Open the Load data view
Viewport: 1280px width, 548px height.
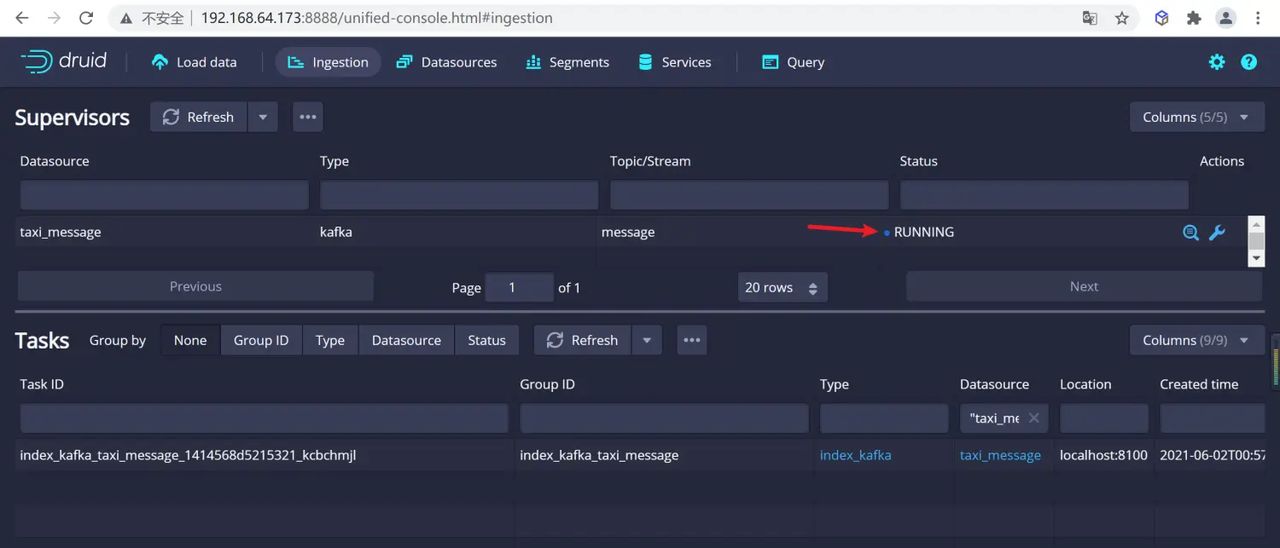point(194,62)
